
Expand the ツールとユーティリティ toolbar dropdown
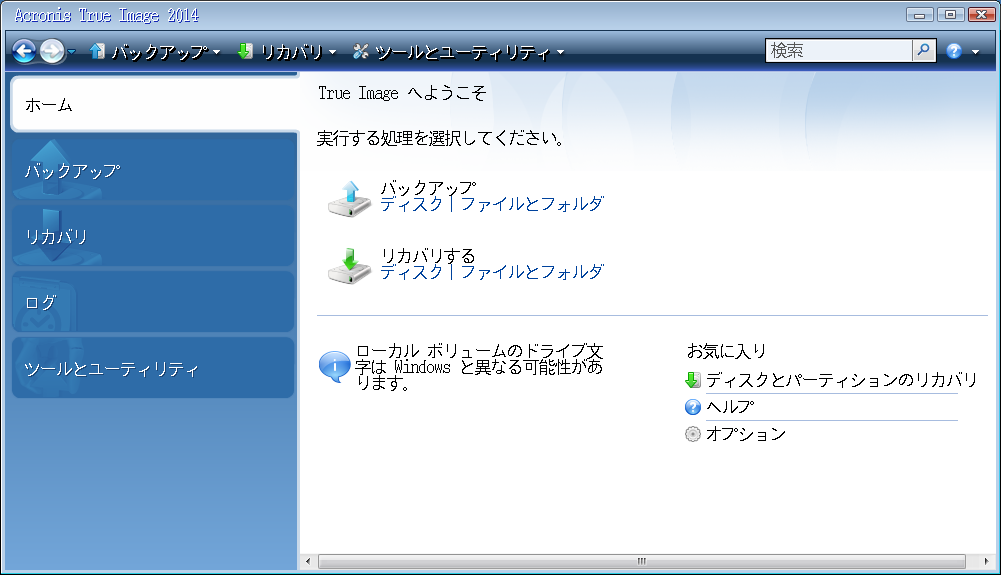tap(459, 51)
